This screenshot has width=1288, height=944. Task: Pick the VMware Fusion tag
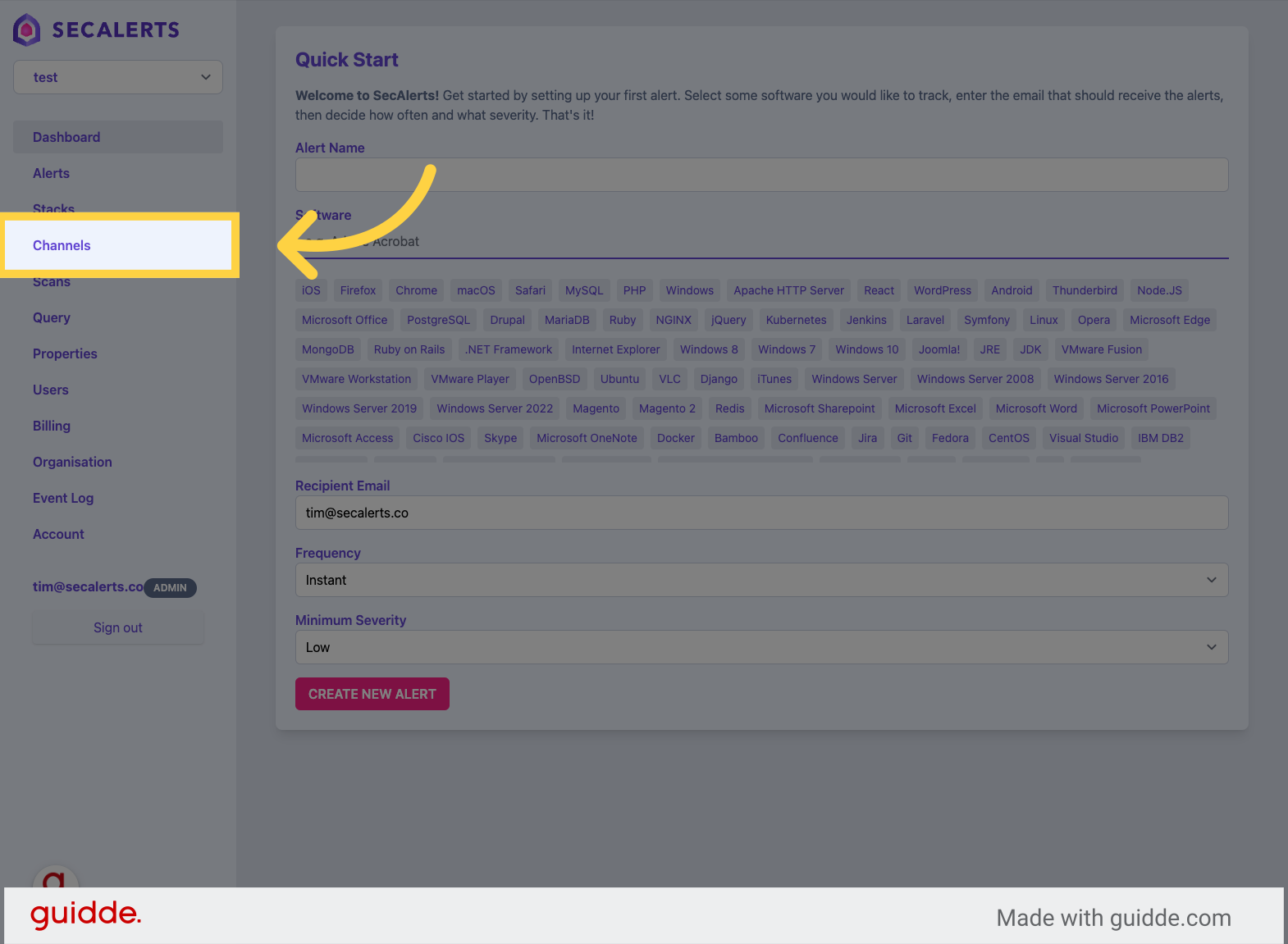1101,349
